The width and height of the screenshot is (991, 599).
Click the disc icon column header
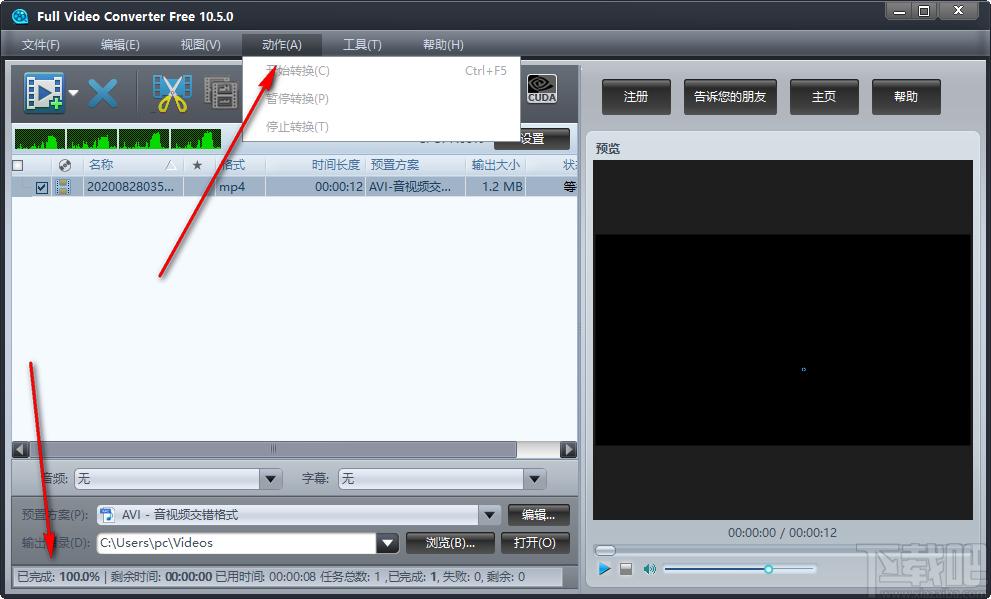(64, 166)
